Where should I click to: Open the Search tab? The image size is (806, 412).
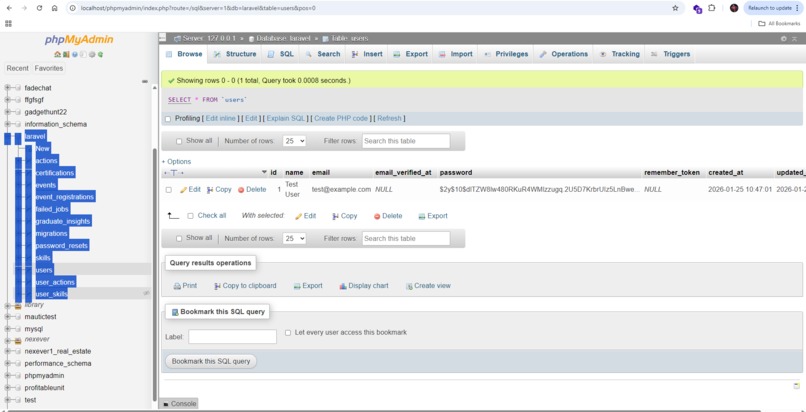[323, 54]
